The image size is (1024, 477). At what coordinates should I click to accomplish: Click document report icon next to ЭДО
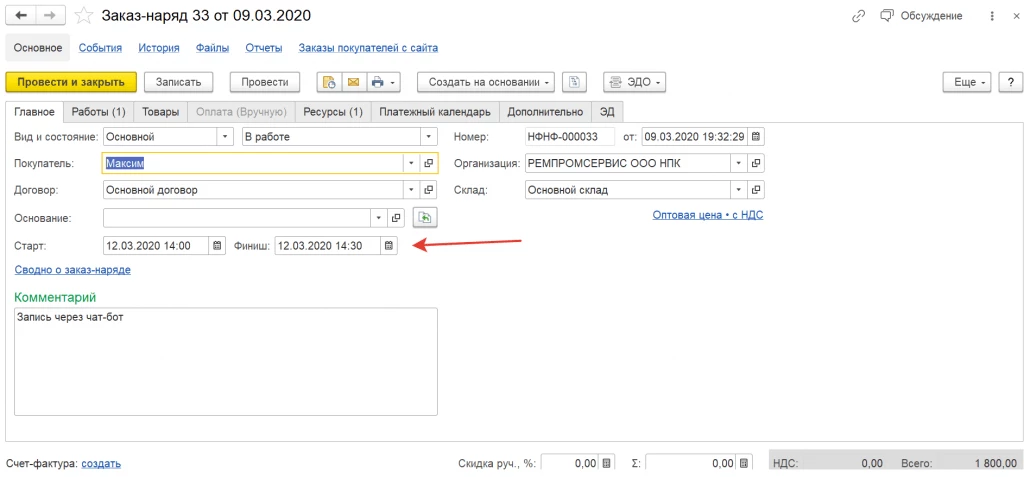point(574,82)
